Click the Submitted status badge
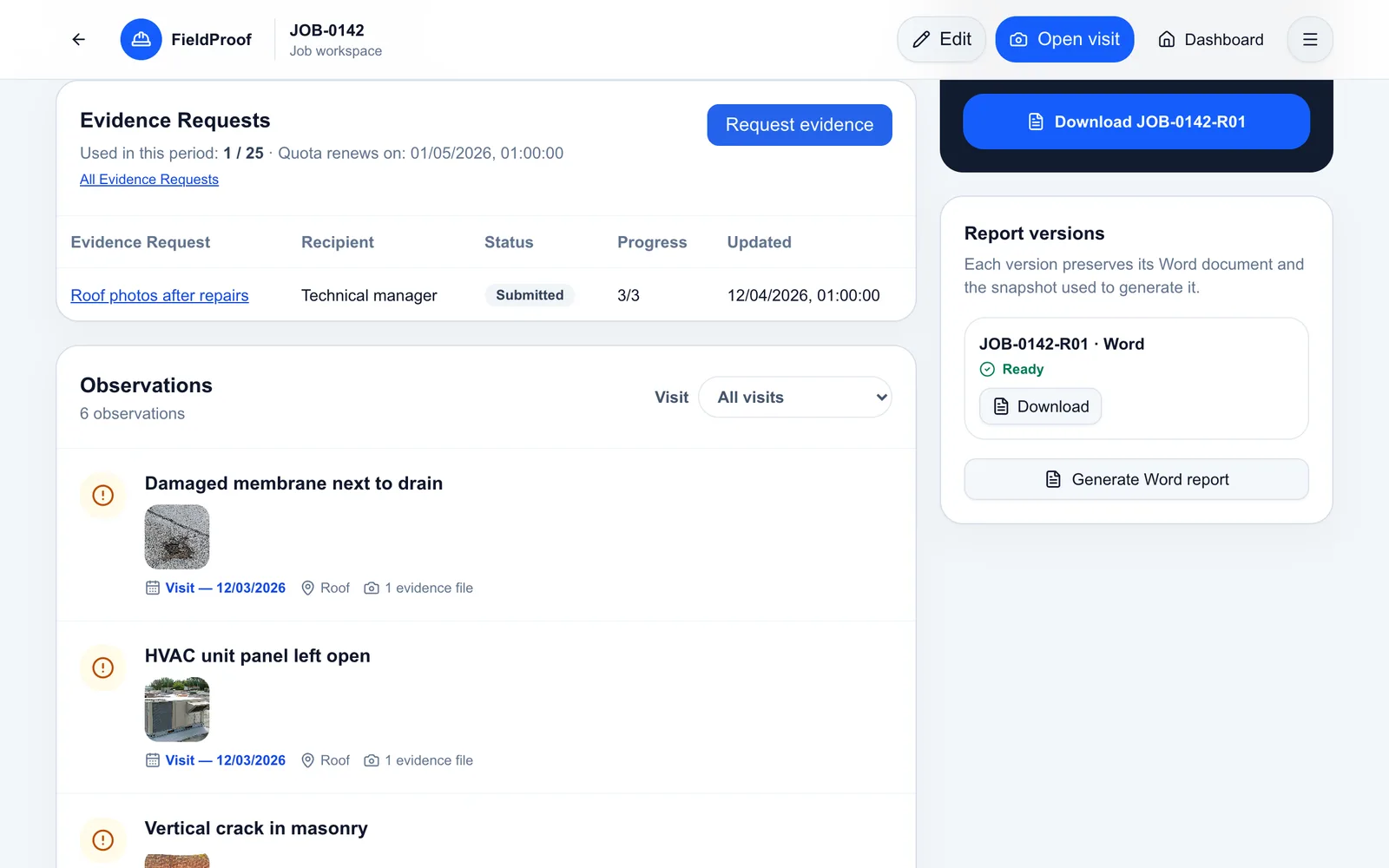The height and width of the screenshot is (868, 1389). [x=530, y=295]
